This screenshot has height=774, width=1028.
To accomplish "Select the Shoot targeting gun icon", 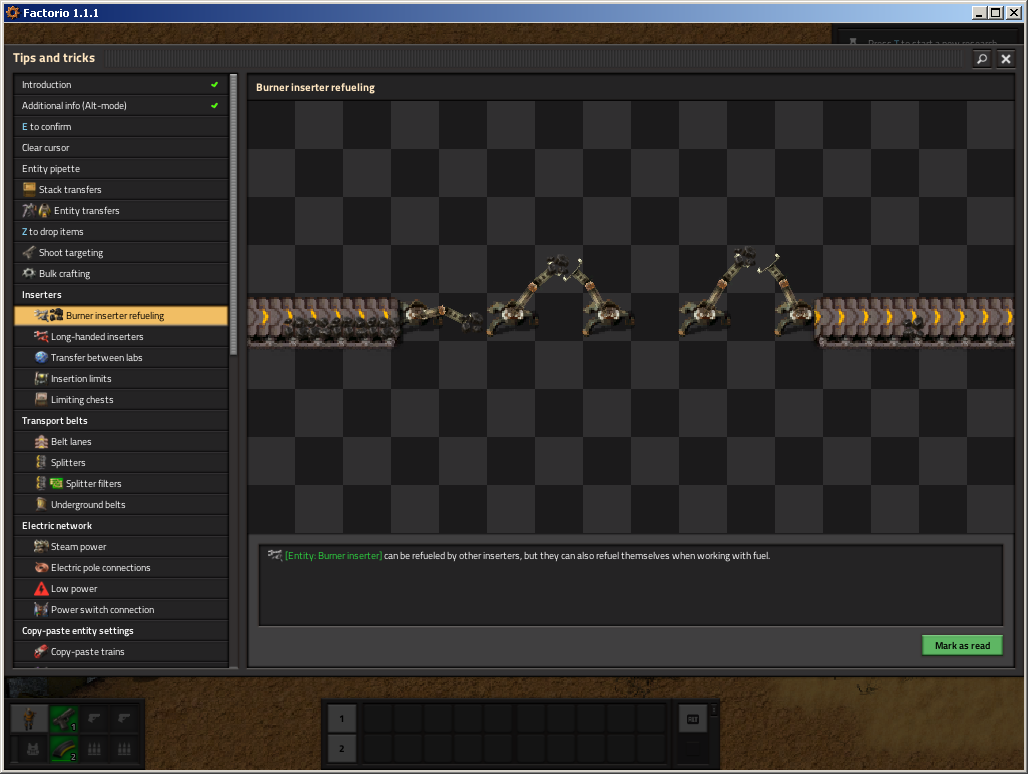I will 29,252.
